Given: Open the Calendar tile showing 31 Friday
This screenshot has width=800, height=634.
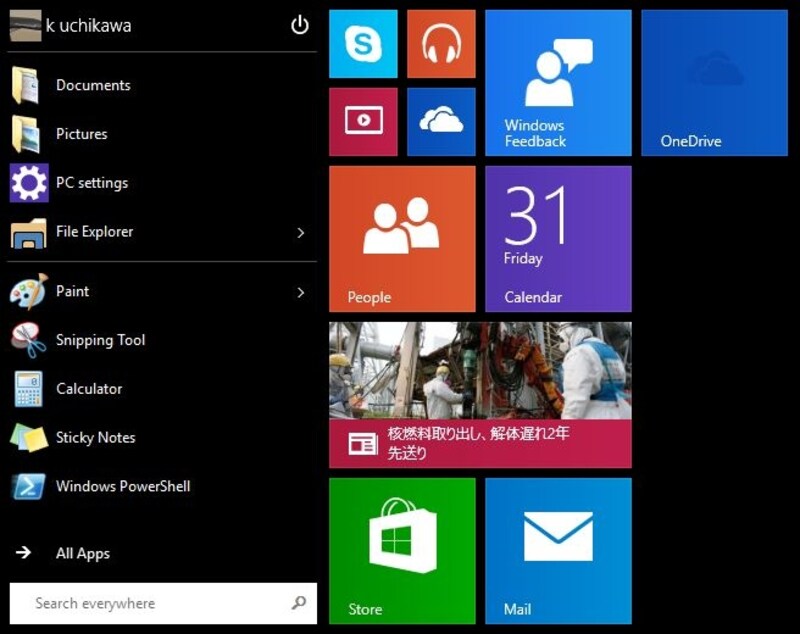Looking at the screenshot, I should [558, 239].
